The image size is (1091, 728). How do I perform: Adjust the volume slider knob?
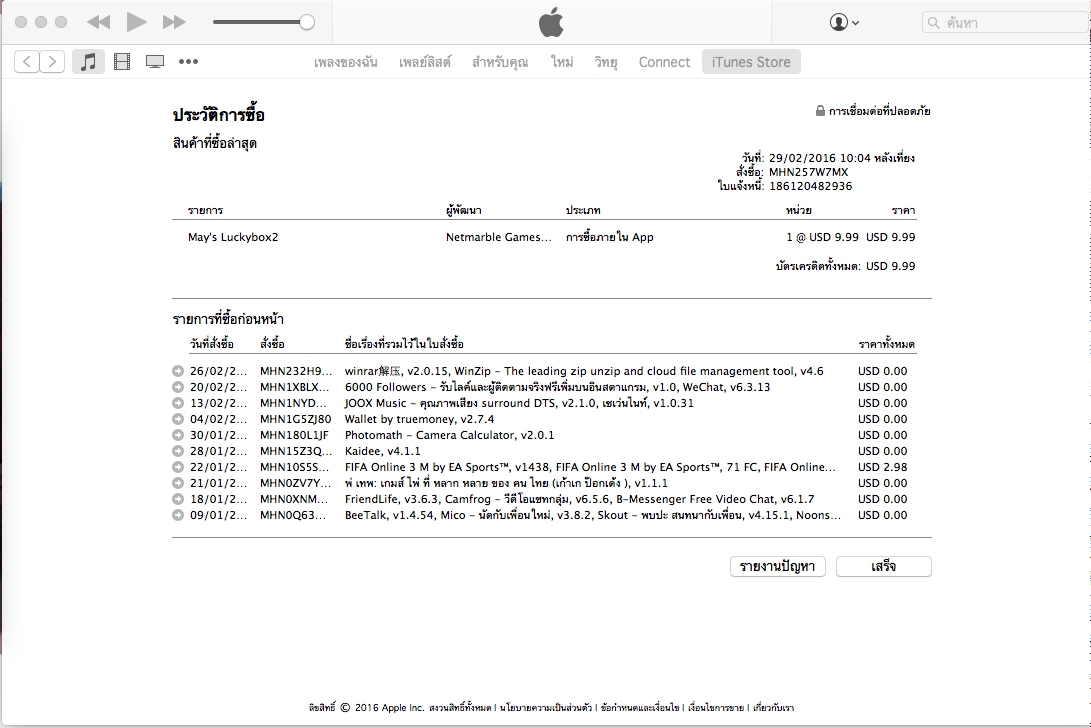(307, 22)
